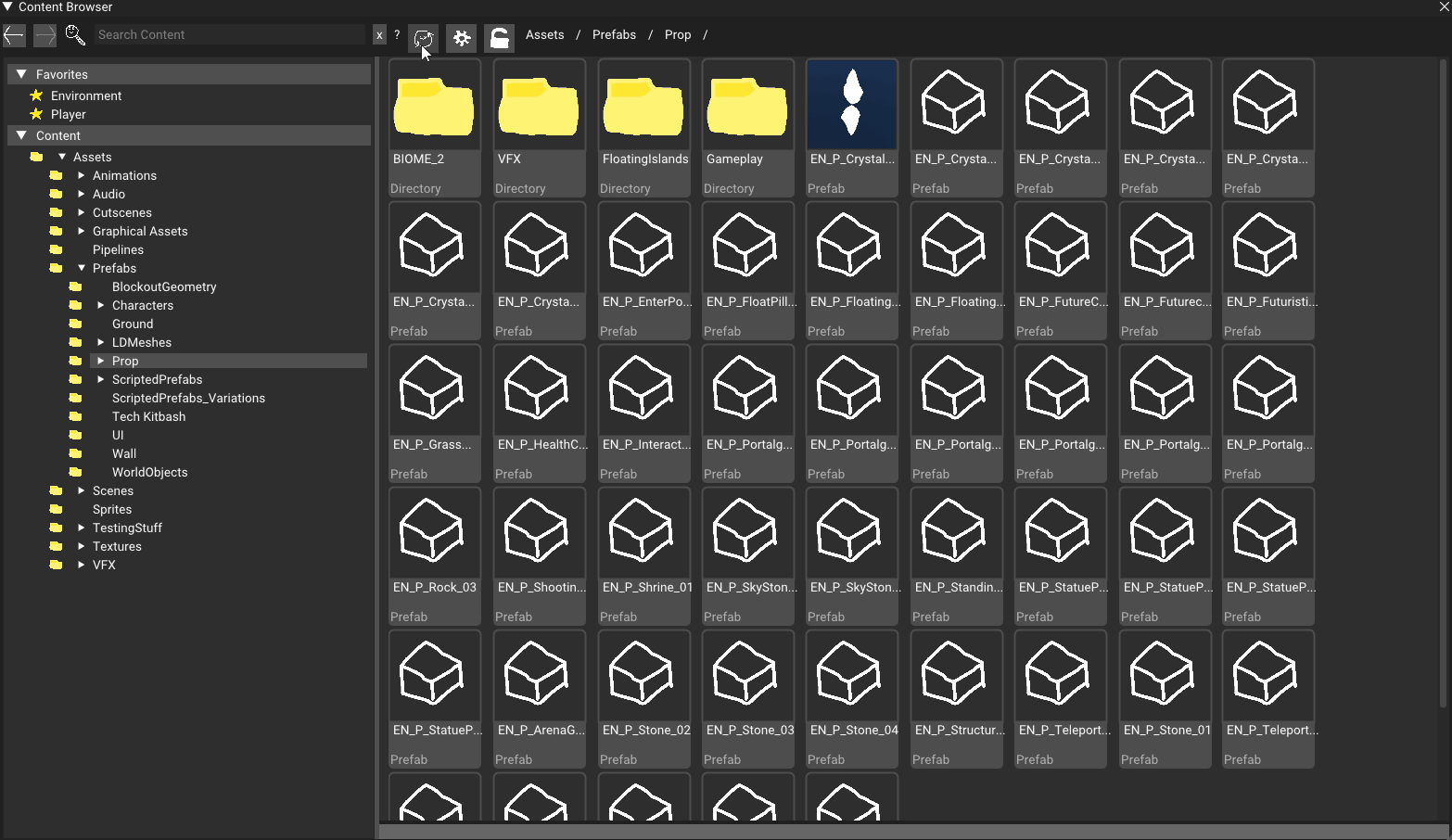Open the VFX directory folder tile
The image size is (1452, 840).
(x=539, y=127)
